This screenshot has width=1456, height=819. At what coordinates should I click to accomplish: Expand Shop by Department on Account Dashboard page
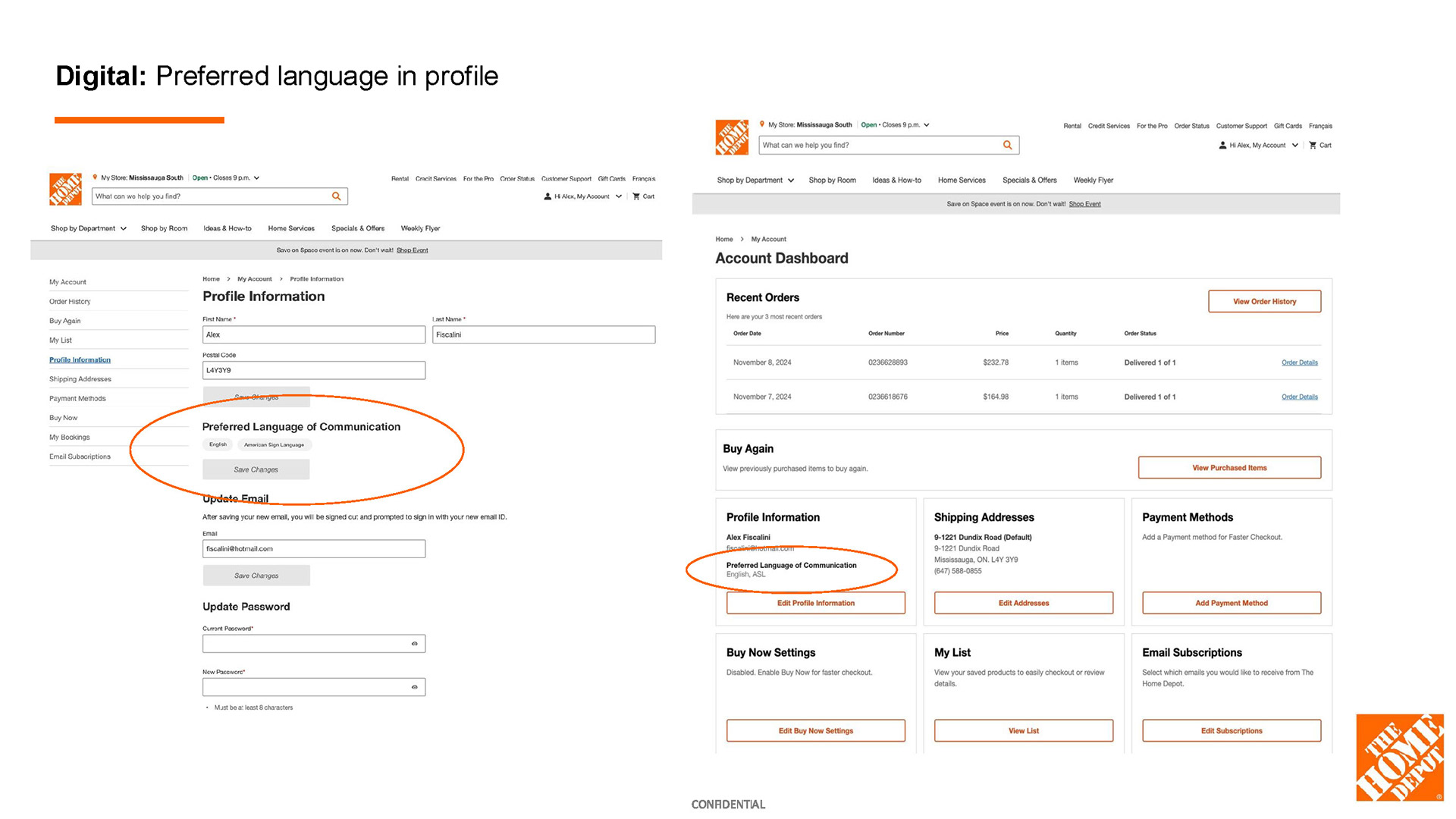(755, 180)
